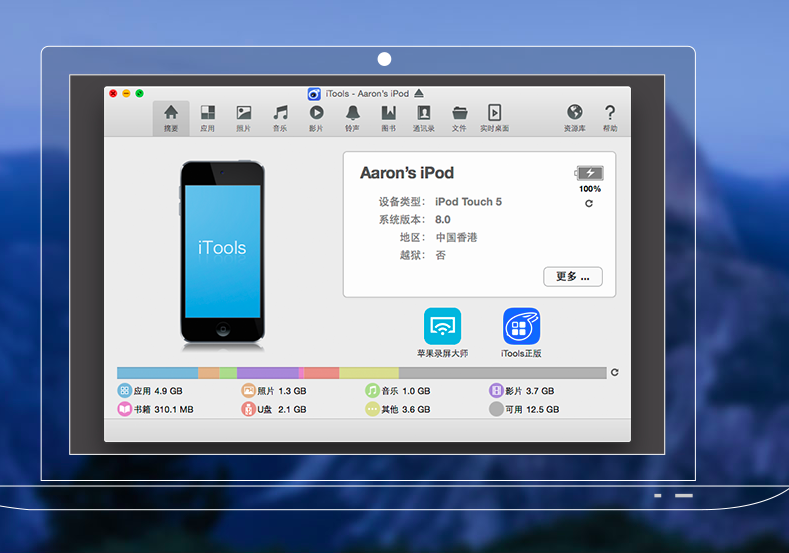Open the 音乐 music tab
The width and height of the screenshot is (789, 553).
[280, 118]
